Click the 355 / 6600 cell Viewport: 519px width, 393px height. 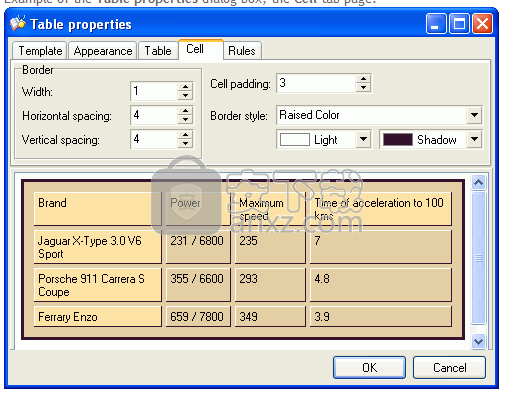[x=198, y=285]
